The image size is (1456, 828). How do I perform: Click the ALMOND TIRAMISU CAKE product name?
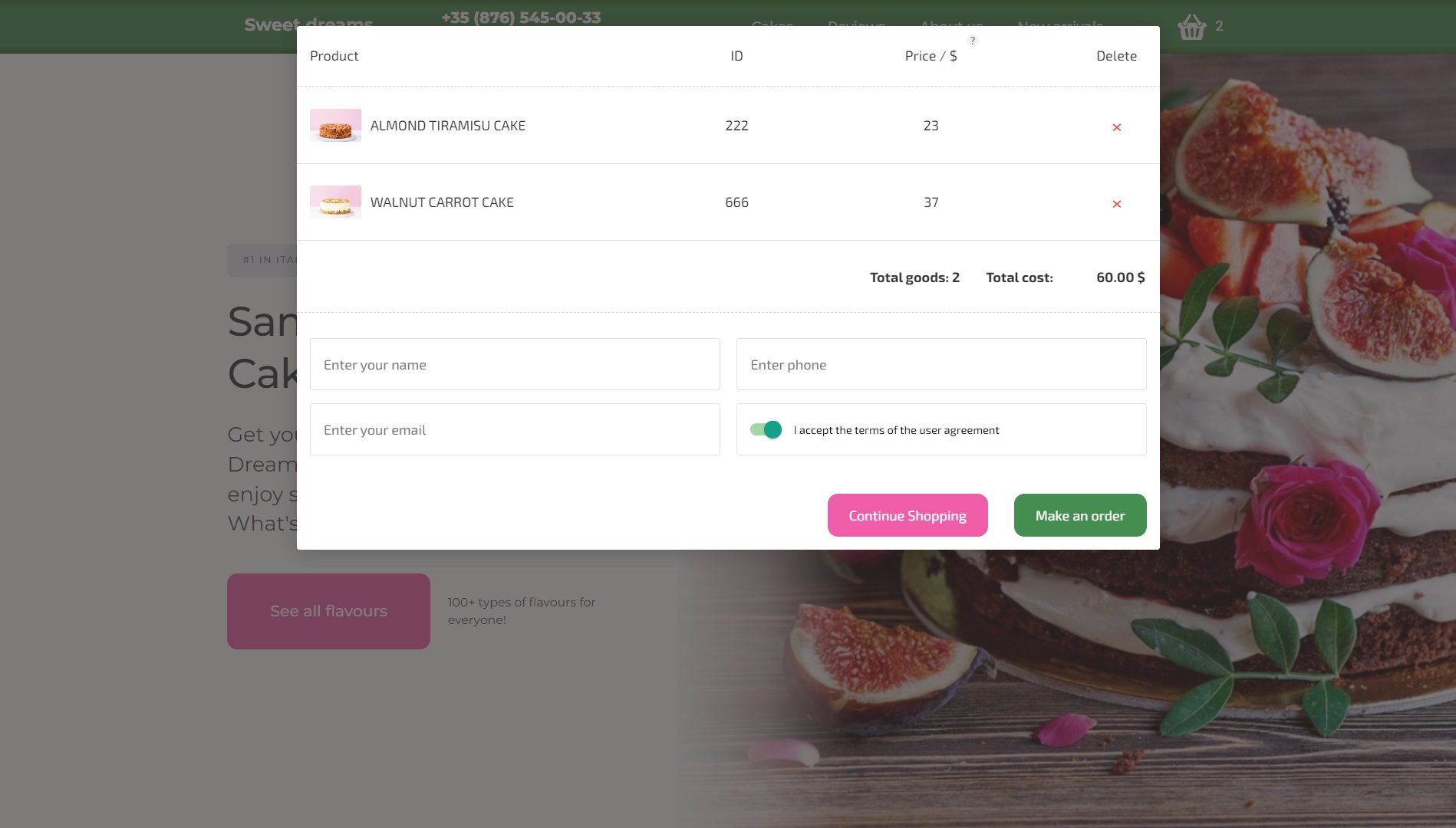[x=447, y=126]
